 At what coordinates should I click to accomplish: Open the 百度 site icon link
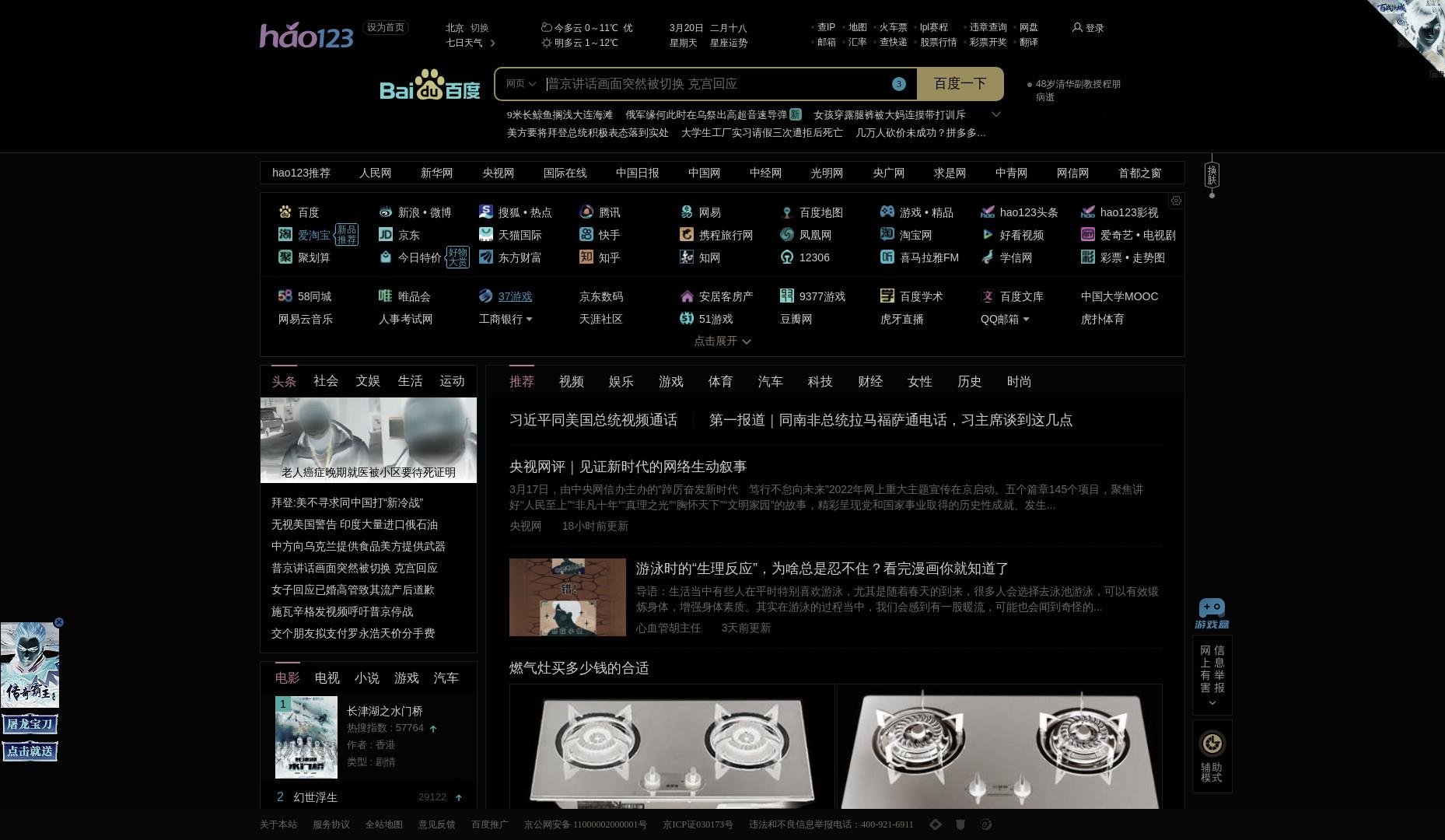pyautogui.click(x=285, y=212)
